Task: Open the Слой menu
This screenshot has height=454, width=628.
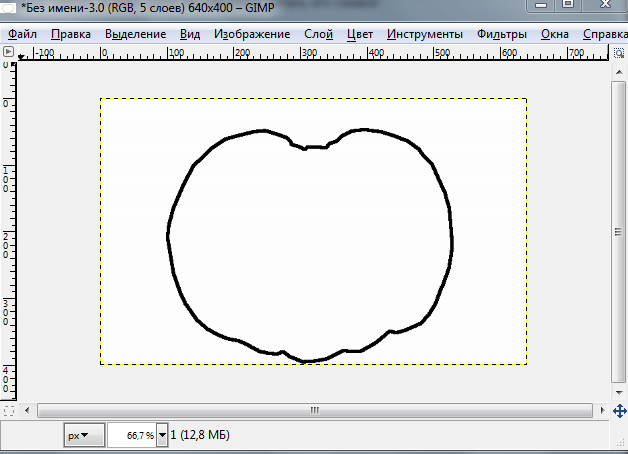Action: 318,34
